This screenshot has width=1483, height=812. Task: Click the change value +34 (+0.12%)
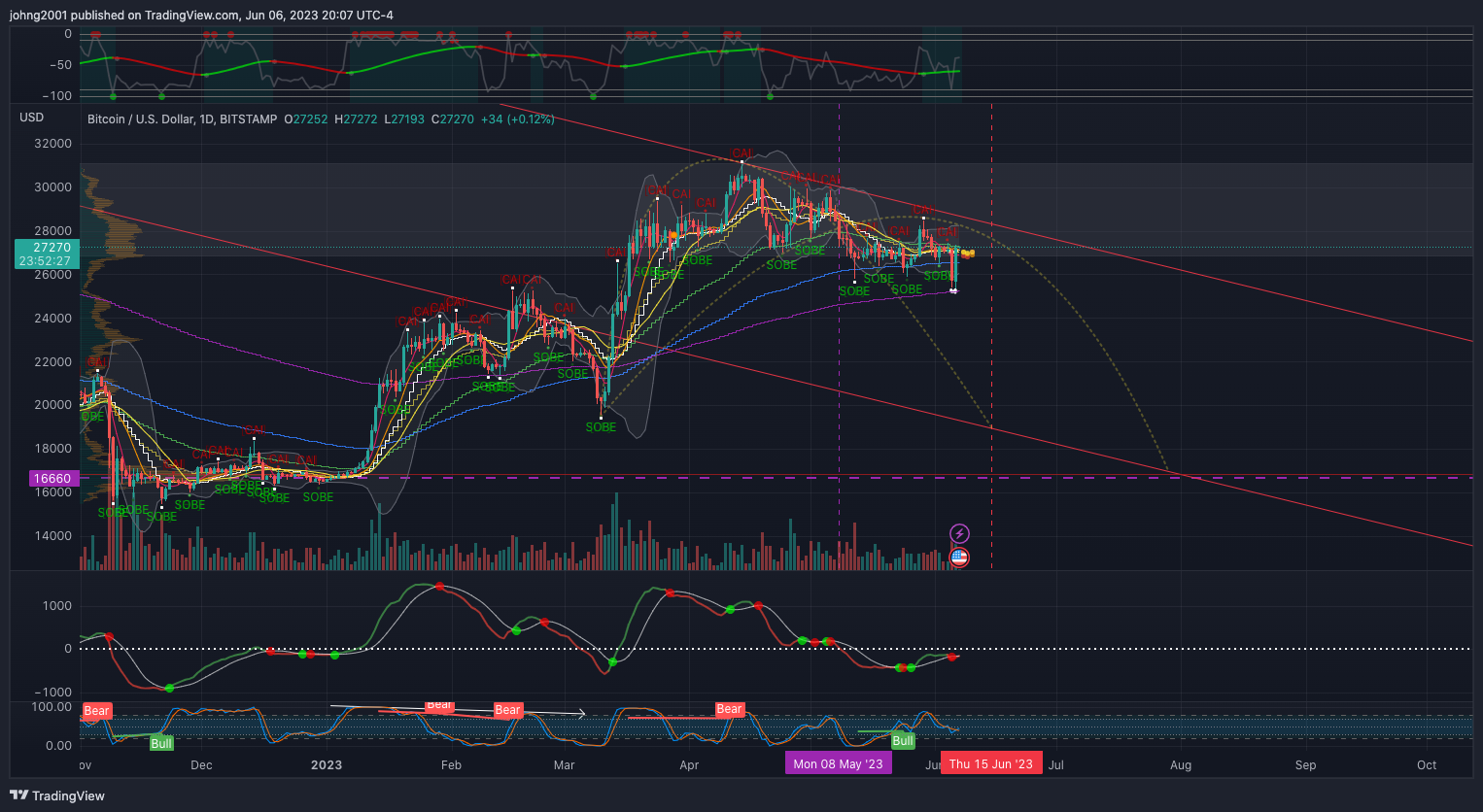click(x=518, y=119)
